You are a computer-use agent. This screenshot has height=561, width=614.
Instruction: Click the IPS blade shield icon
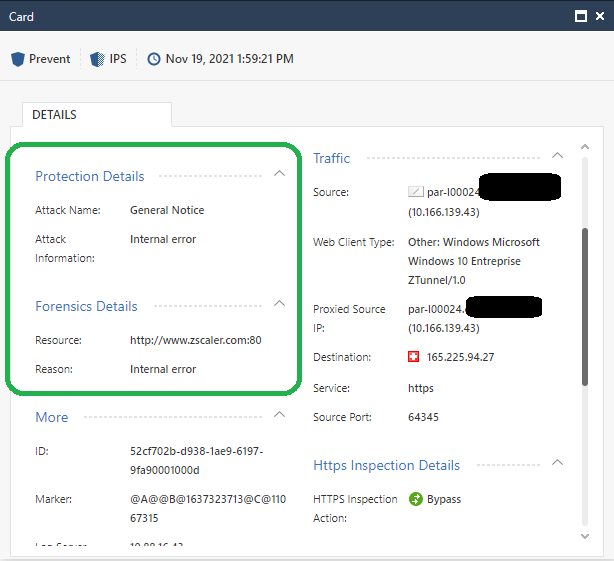97,59
